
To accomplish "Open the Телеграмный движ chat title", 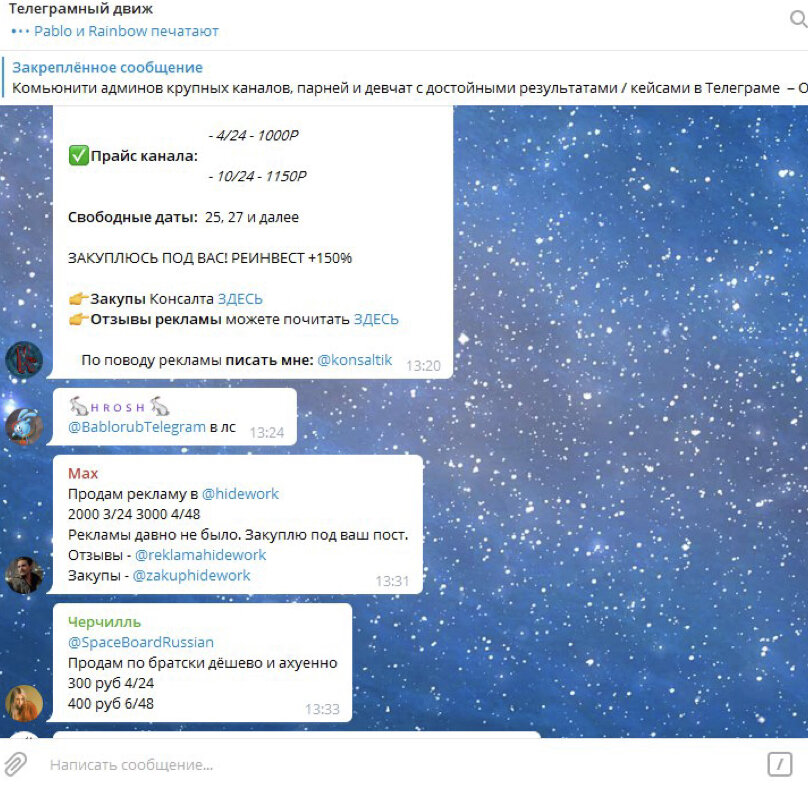I will coord(81,9).
